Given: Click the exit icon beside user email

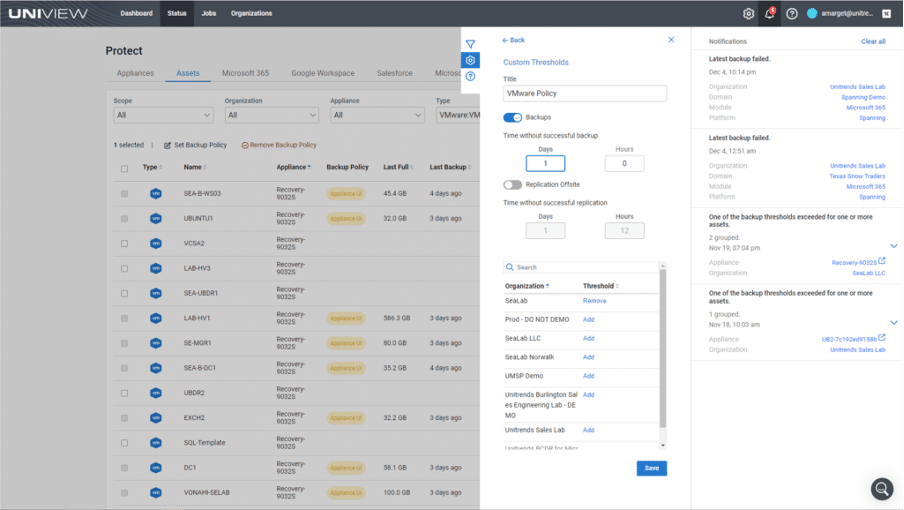Looking at the screenshot, I should pyautogui.click(x=887, y=14).
